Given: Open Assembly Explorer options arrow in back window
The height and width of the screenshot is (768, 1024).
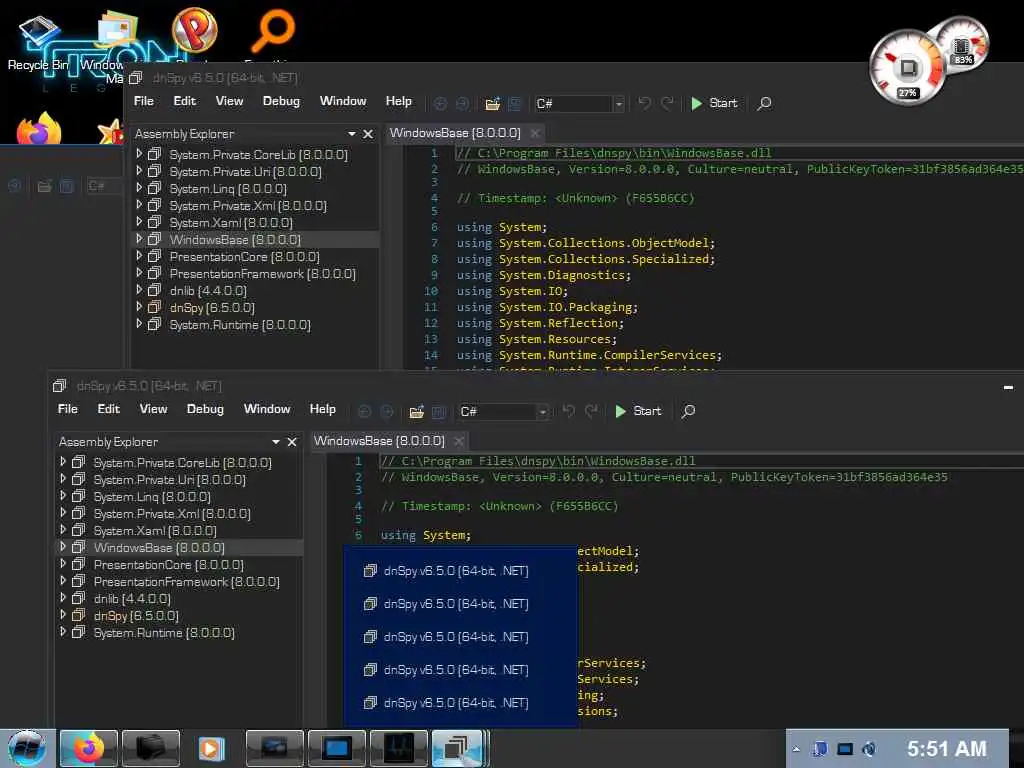Looking at the screenshot, I should [352, 134].
